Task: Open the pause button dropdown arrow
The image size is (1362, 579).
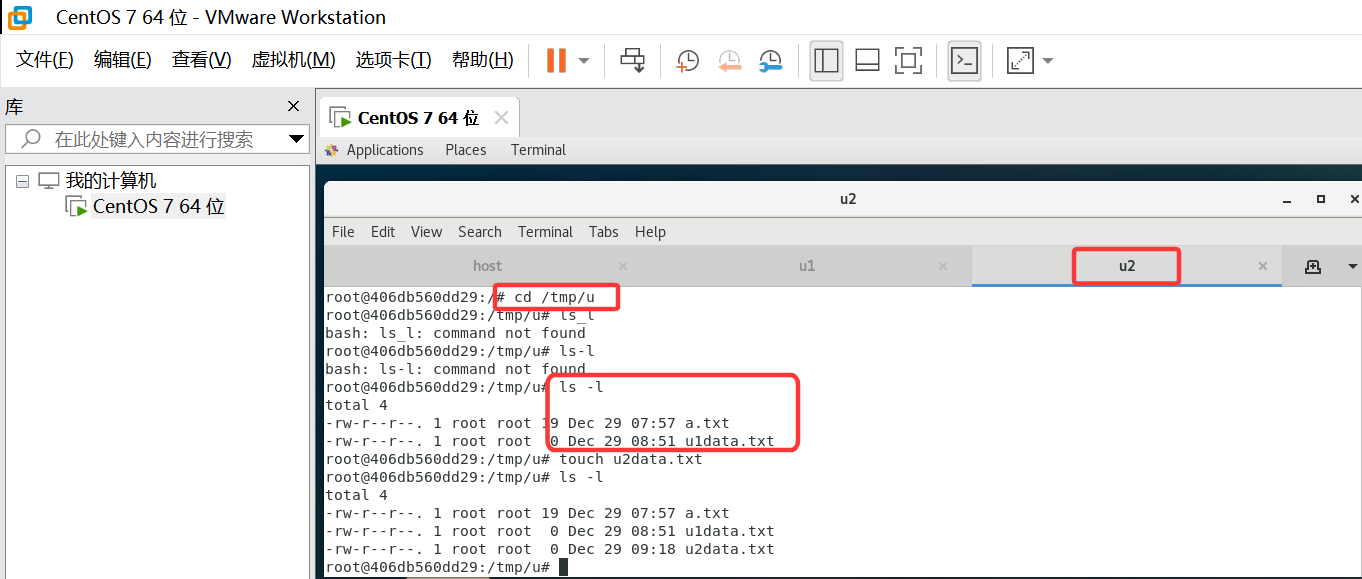Action: (x=581, y=60)
